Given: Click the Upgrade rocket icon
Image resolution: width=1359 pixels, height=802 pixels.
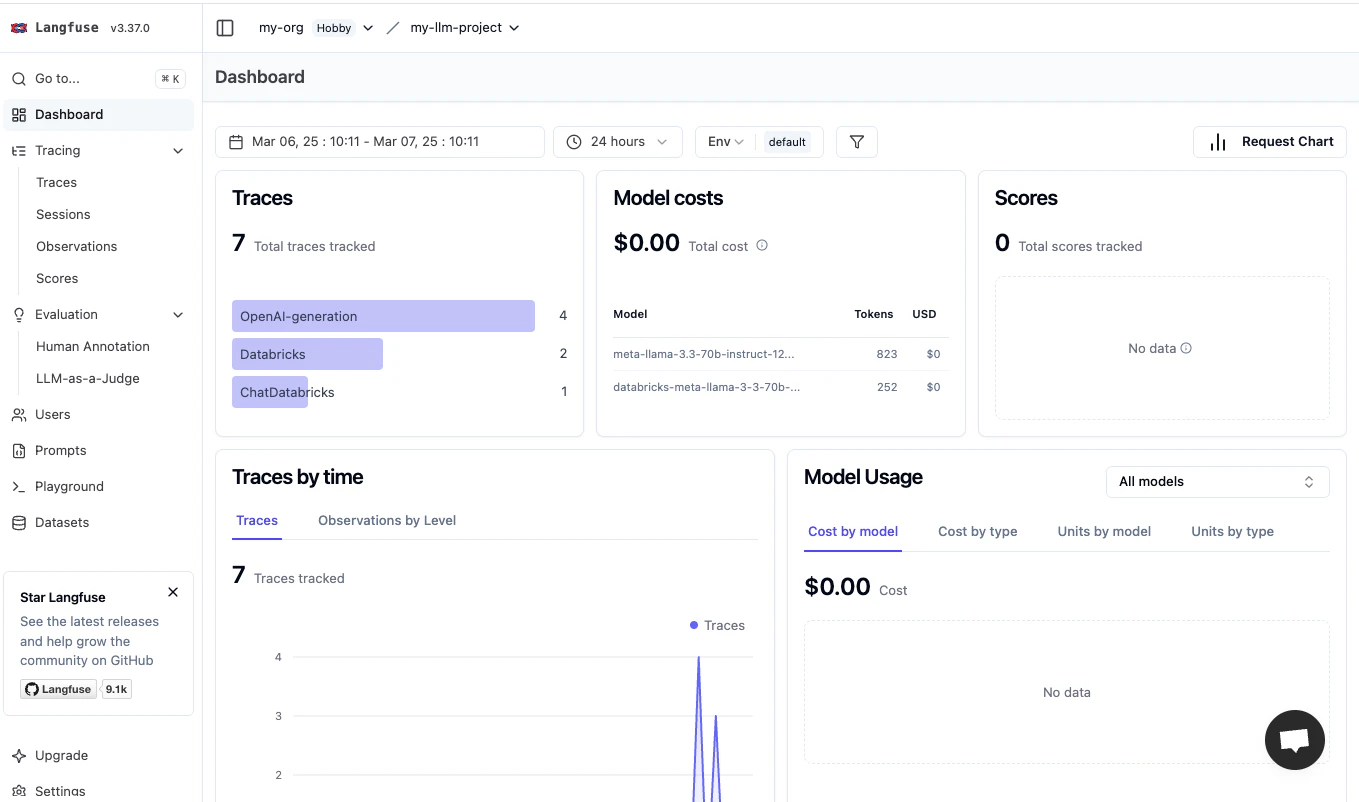Looking at the screenshot, I should pyautogui.click(x=19, y=756).
